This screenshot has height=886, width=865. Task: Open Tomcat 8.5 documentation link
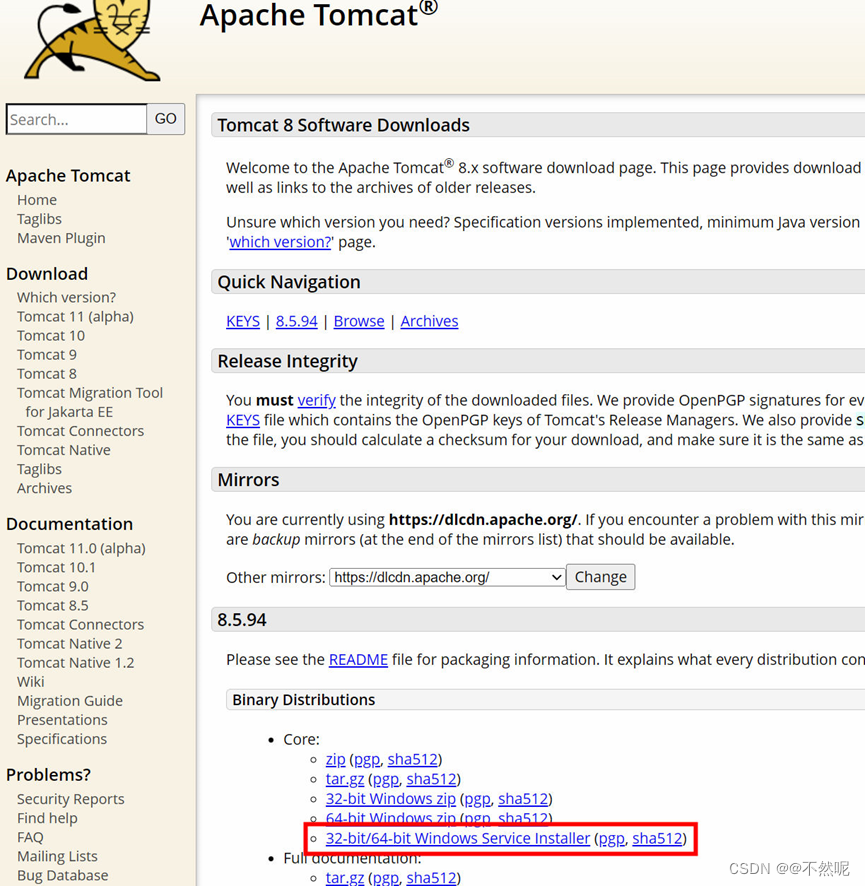coord(53,606)
